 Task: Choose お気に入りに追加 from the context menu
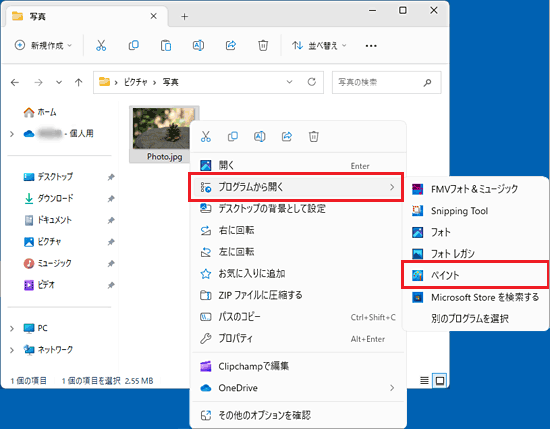(x=298, y=274)
